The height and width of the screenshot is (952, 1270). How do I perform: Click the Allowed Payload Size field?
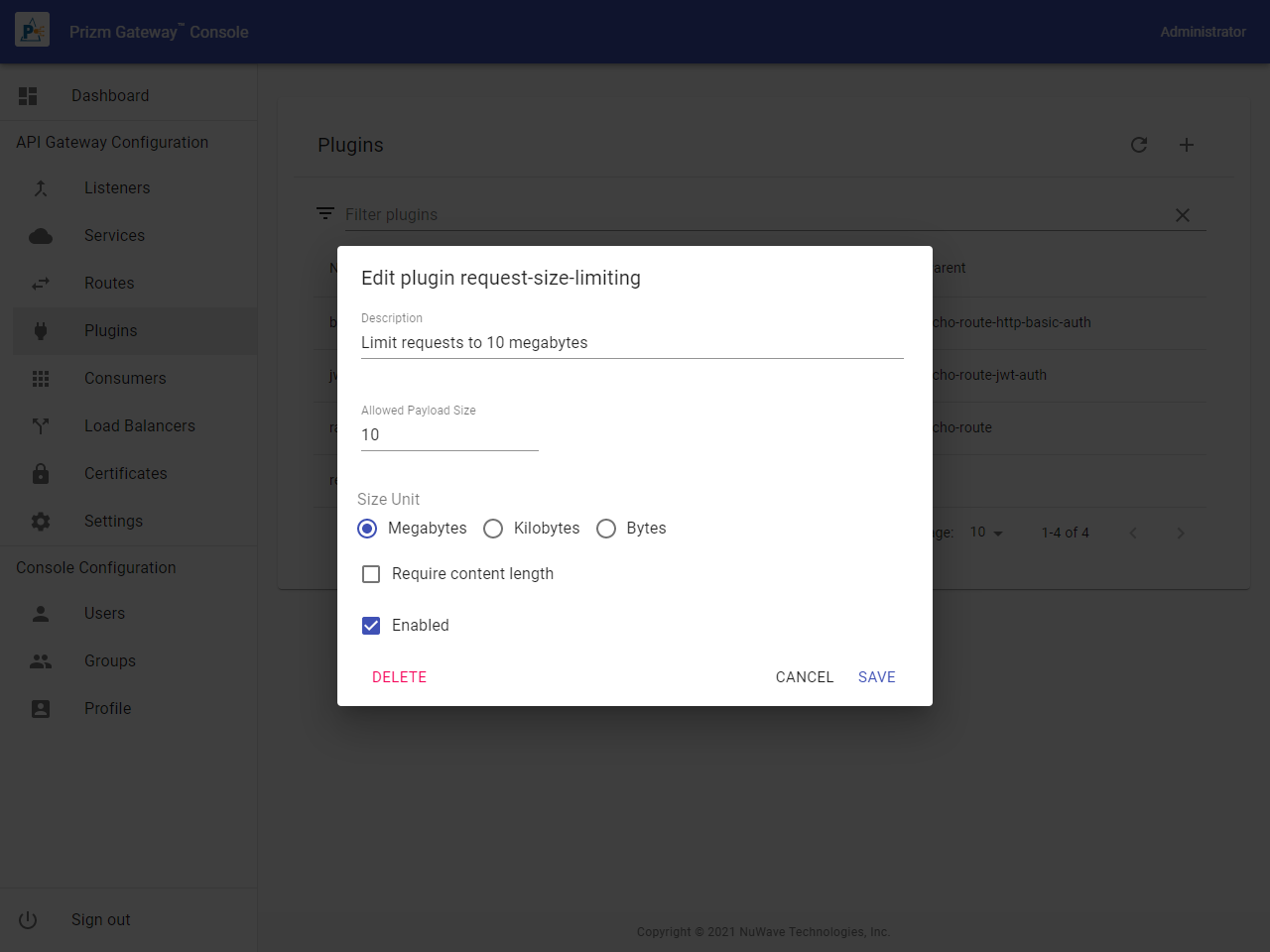pos(448,435)
